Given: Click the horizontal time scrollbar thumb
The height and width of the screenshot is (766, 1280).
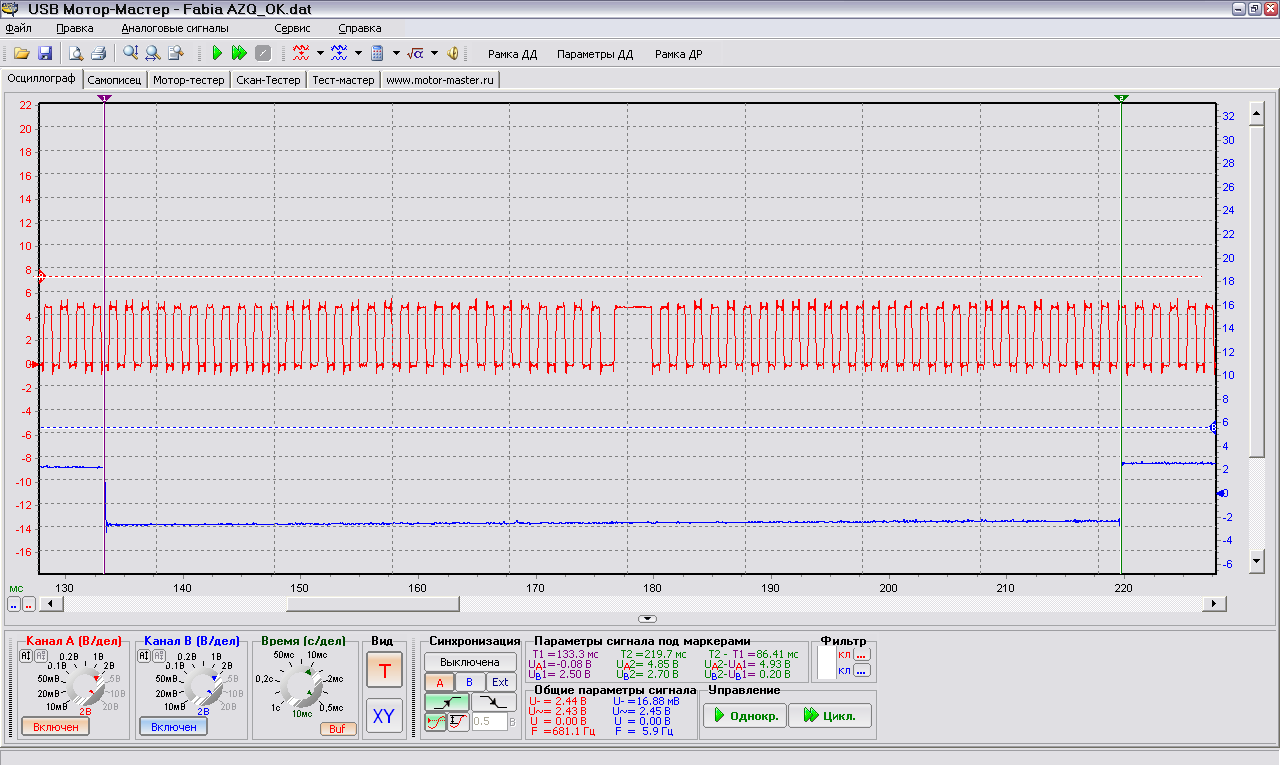Looking at the screenshot, I should pos(372,604).
